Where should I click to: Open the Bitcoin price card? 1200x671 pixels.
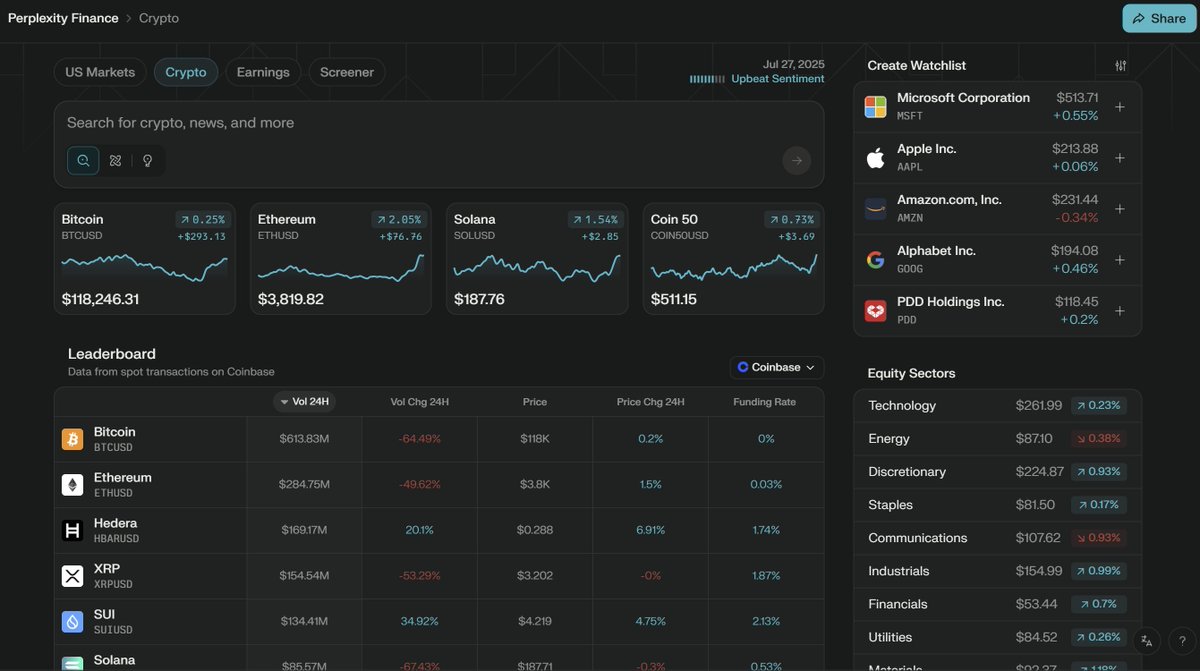pyautogui.click(x=144, y=259)
